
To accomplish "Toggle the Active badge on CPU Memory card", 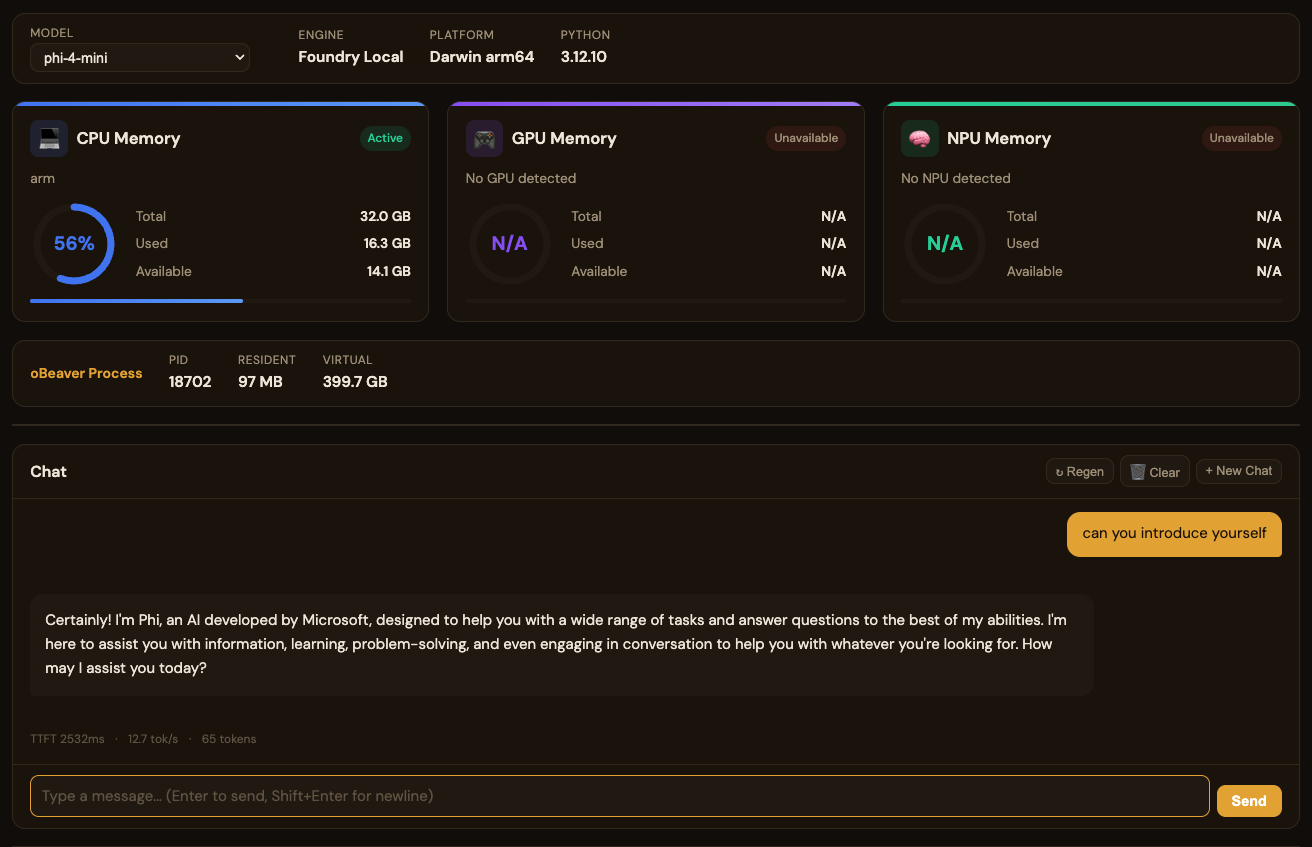I will (385, 138).
